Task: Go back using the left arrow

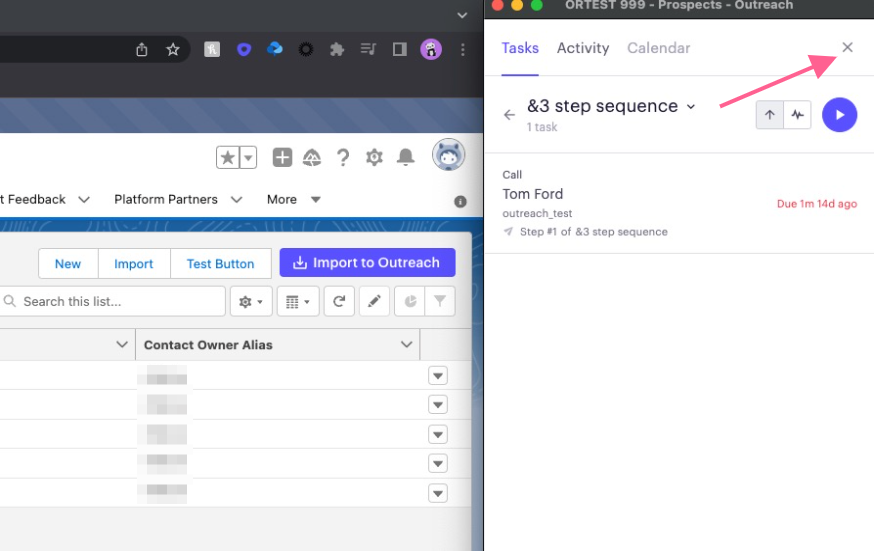Action: [x=509, y=115]
